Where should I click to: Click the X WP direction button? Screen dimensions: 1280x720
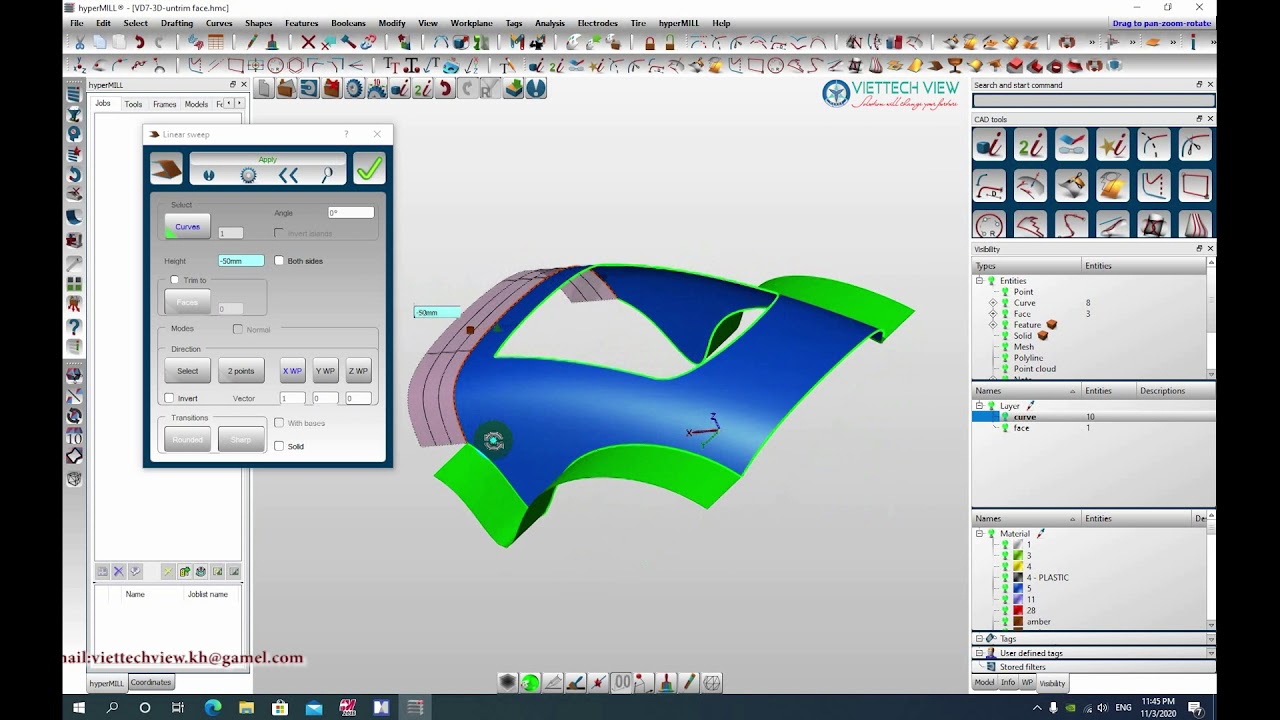(292, 371)
